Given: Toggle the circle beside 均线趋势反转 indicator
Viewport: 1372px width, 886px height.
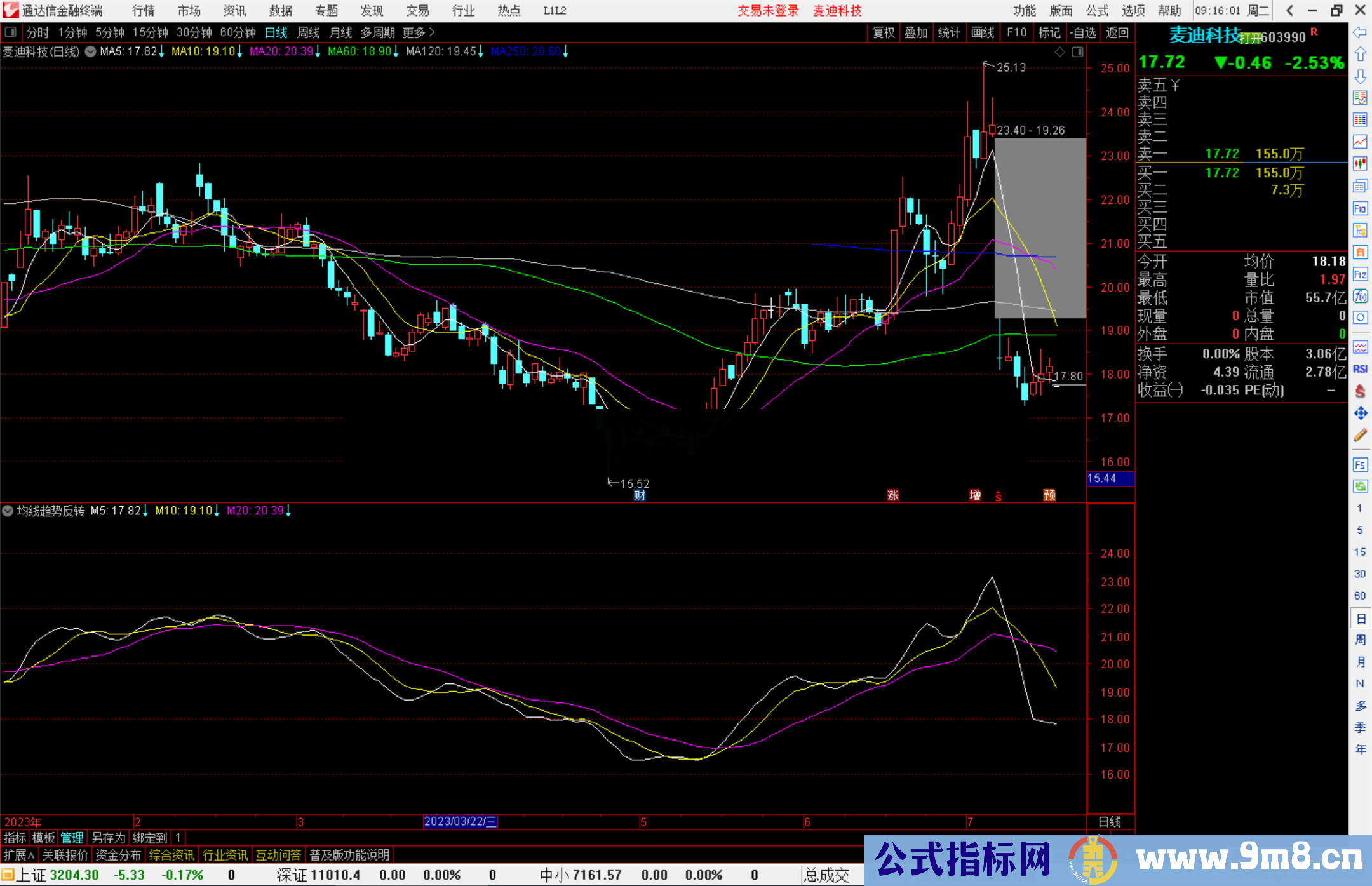Looking at the screenshot, I should [8, 511].
